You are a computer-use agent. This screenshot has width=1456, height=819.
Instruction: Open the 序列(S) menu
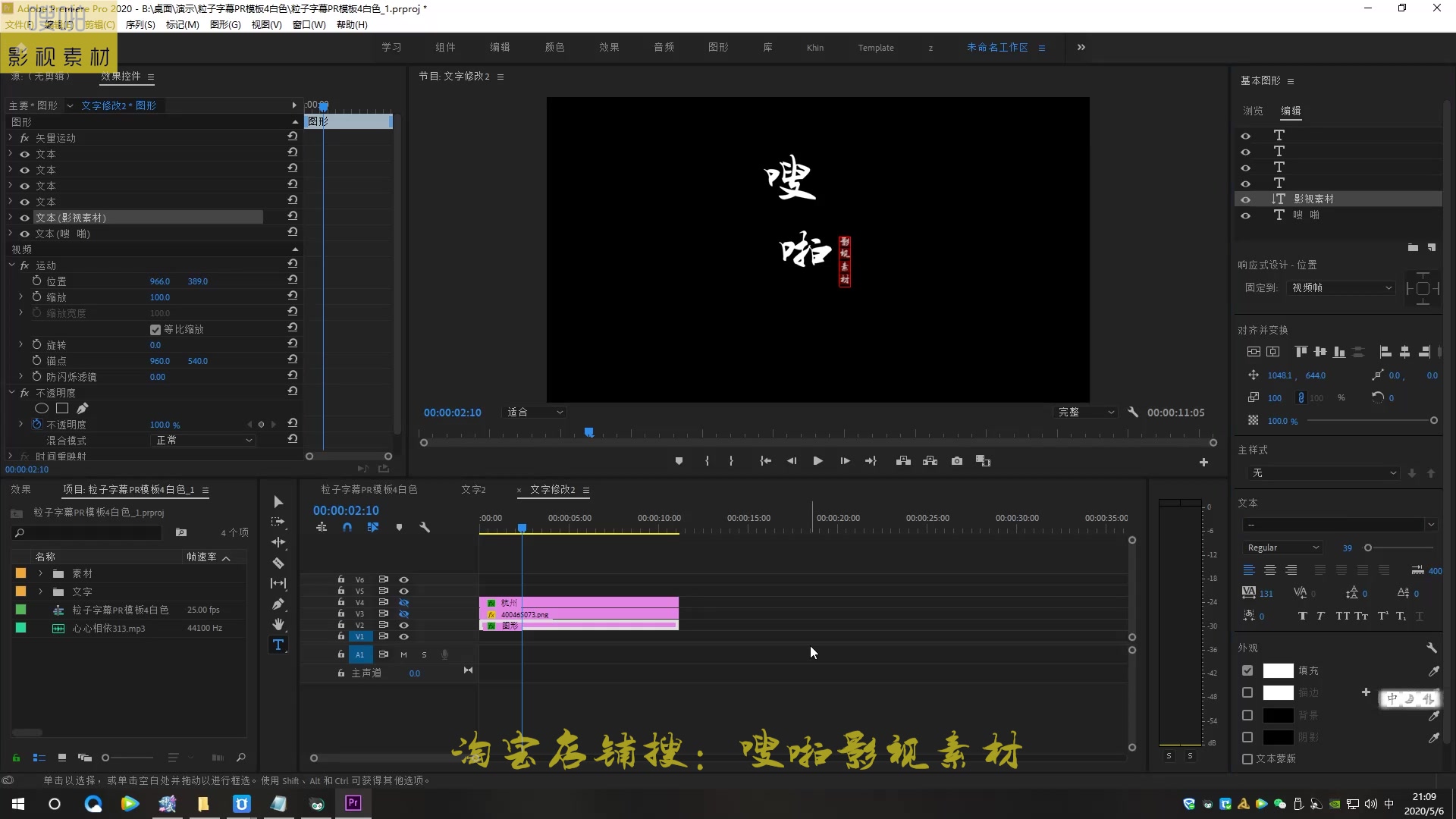pos(140,24)
